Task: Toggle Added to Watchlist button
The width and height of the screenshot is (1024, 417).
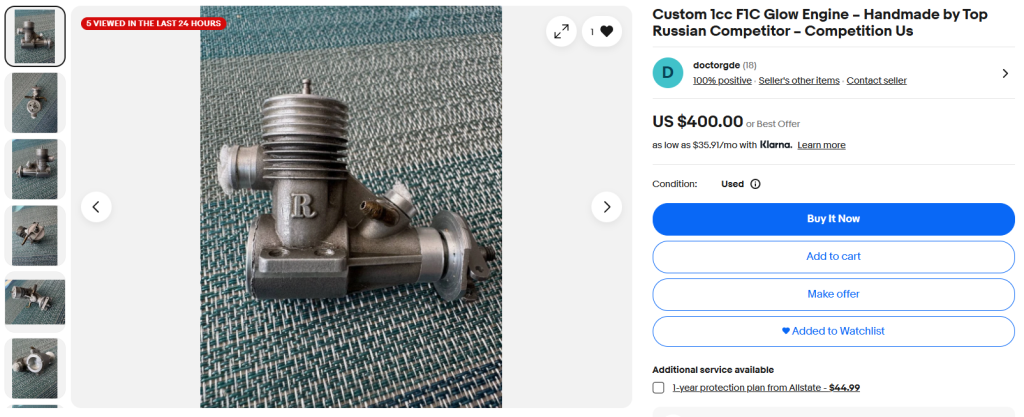Action: 833,331
